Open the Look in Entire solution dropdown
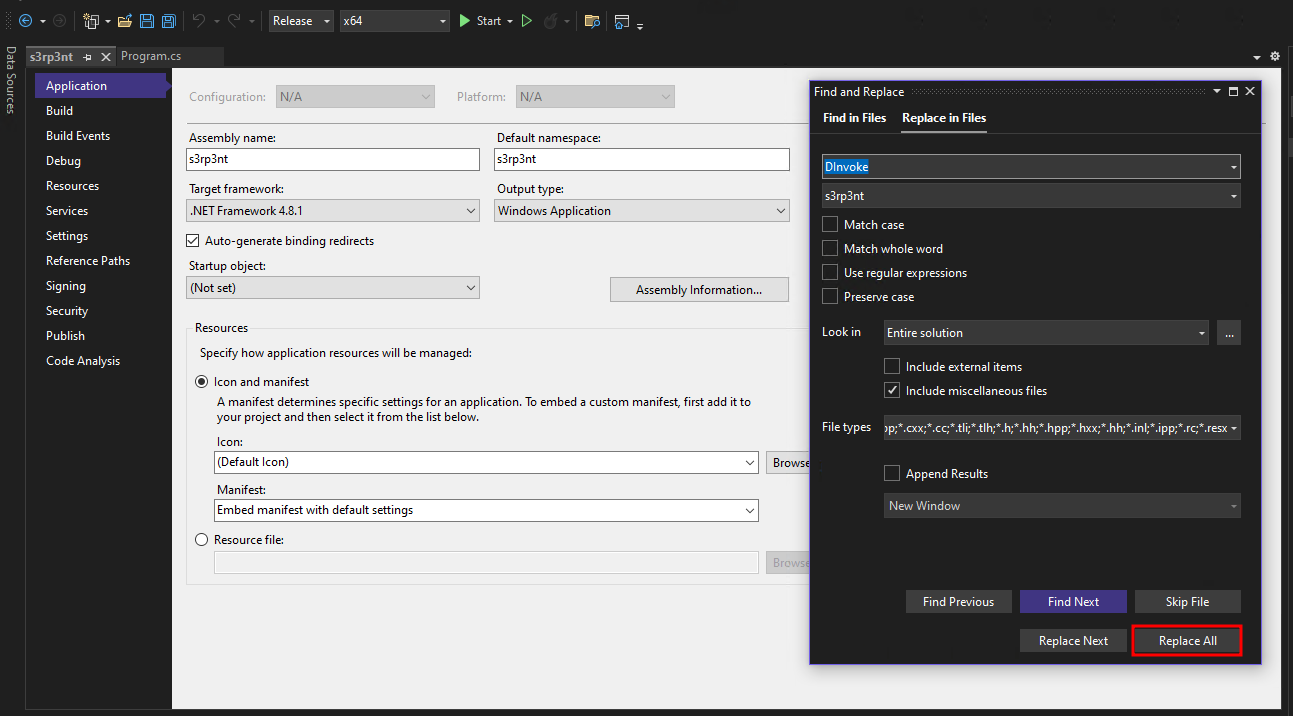 [1046, 333]
